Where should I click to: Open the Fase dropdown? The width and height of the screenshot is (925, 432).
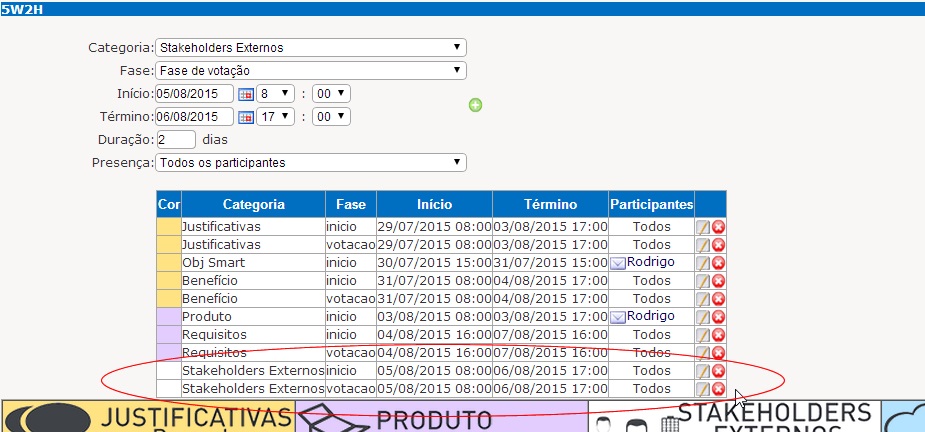310,70
